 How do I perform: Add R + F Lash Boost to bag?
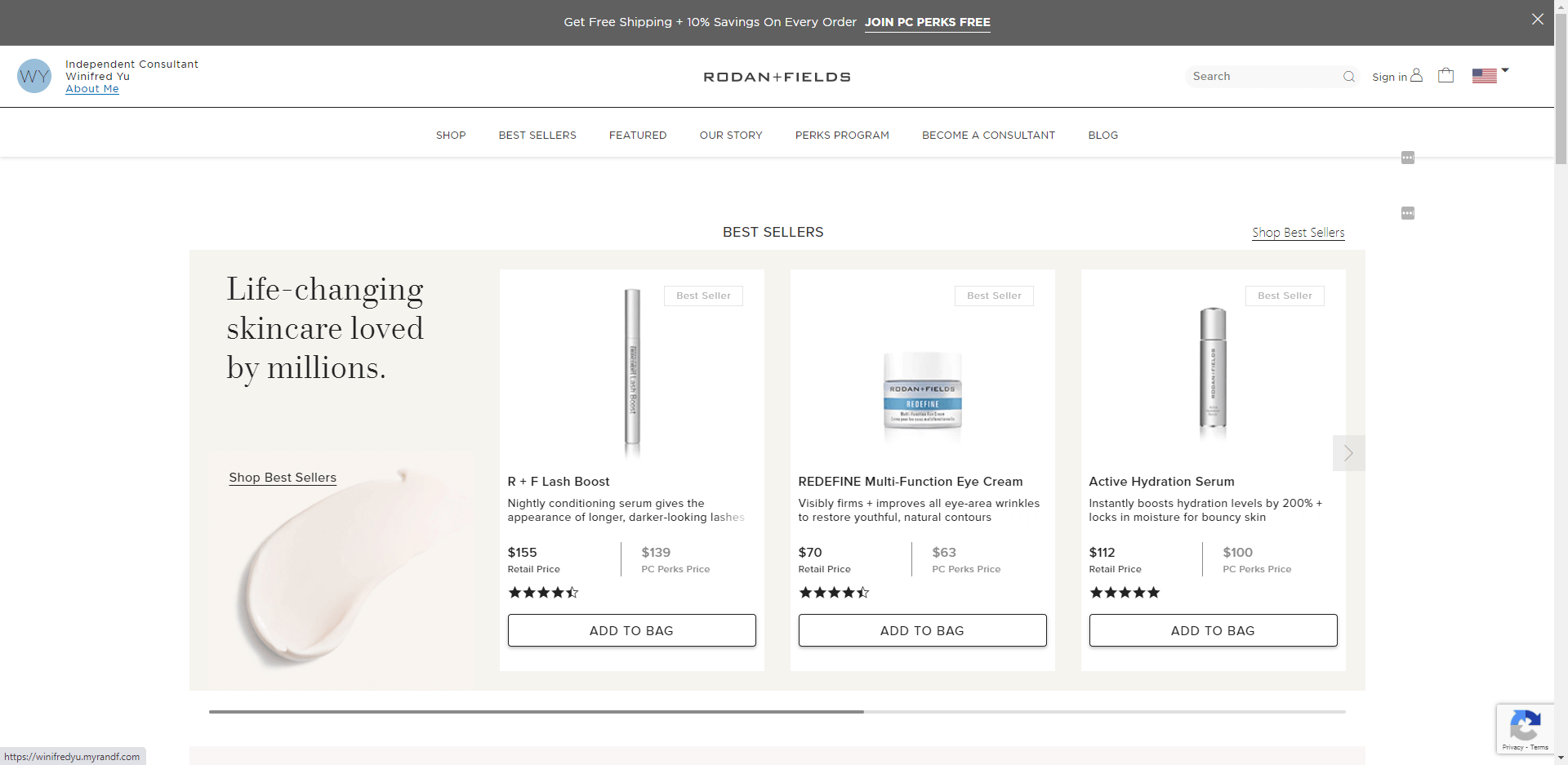(631, 630)
